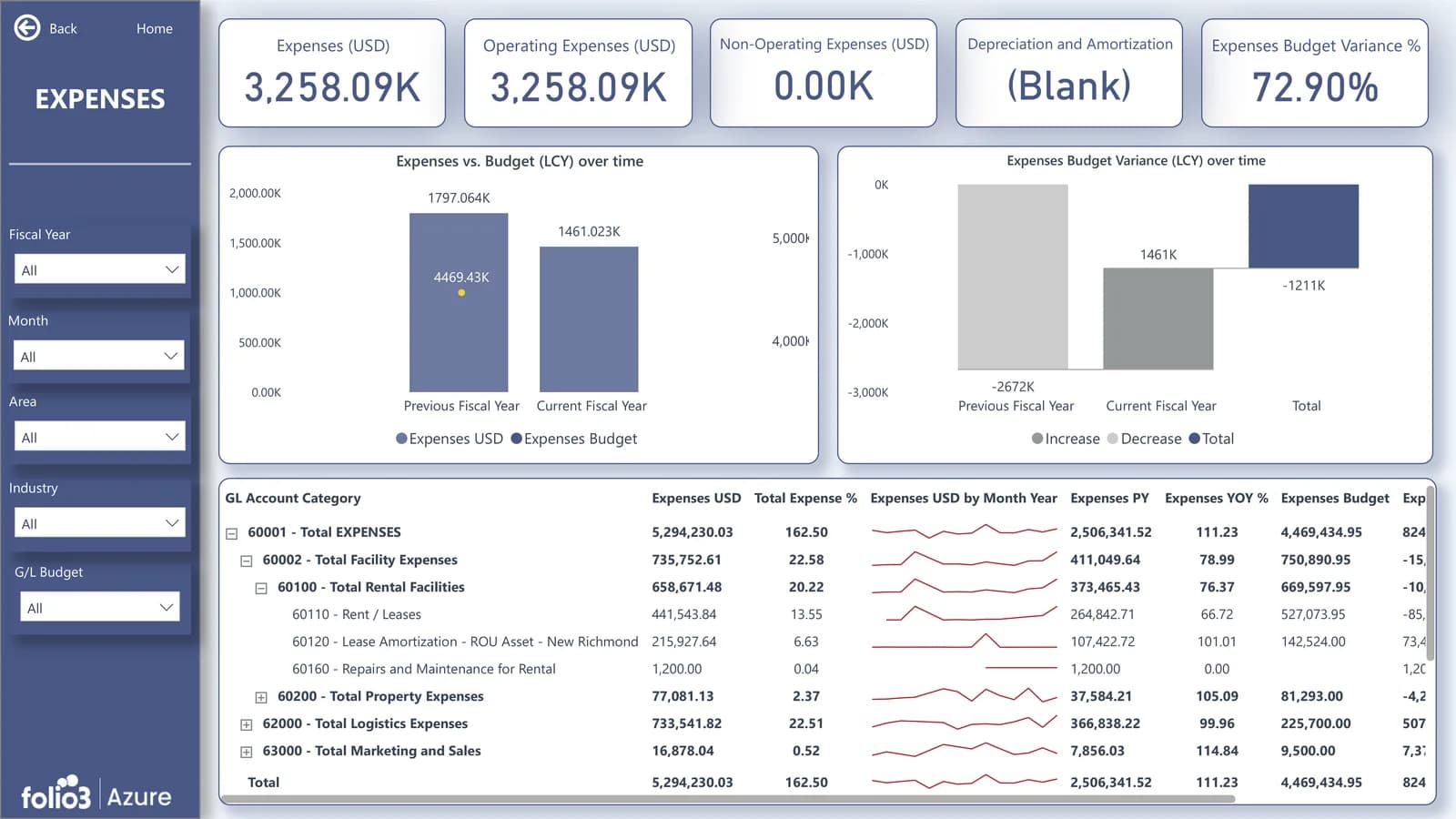Expand the 60200 - Total Property Expenses row
The height and width of the screenshot is (819, 1456).
pyautogui.click(x=261, y=697)
